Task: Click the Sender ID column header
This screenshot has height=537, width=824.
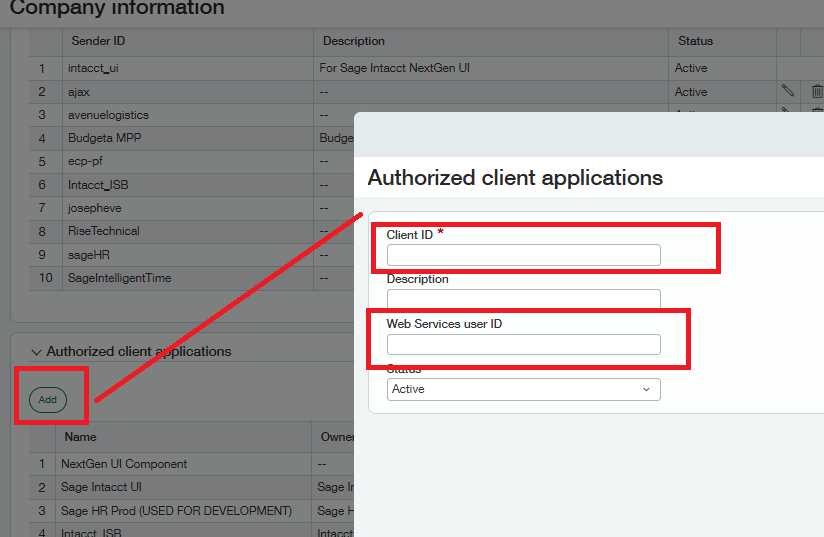Action: [98, 41]
